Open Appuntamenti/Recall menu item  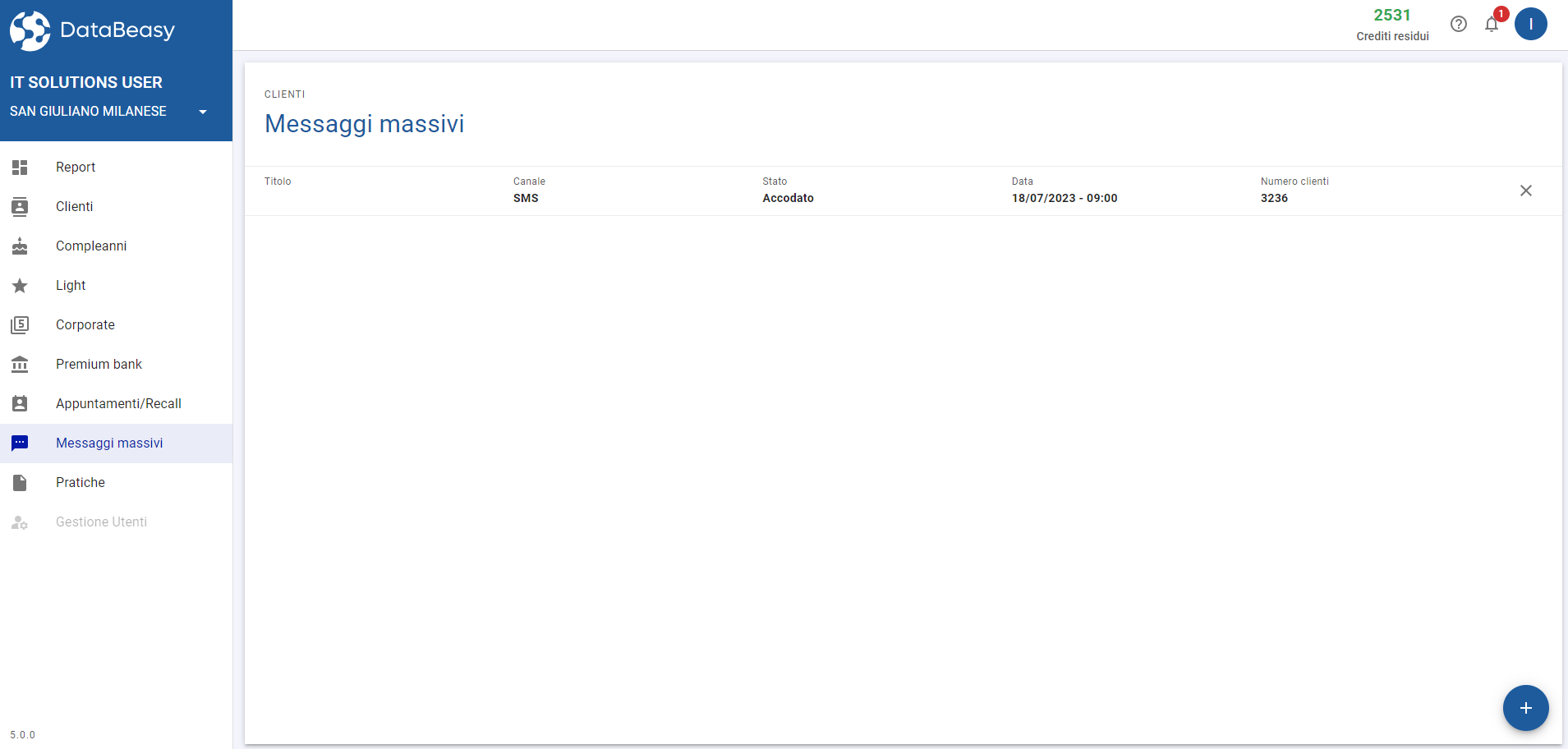click(118, 404)
